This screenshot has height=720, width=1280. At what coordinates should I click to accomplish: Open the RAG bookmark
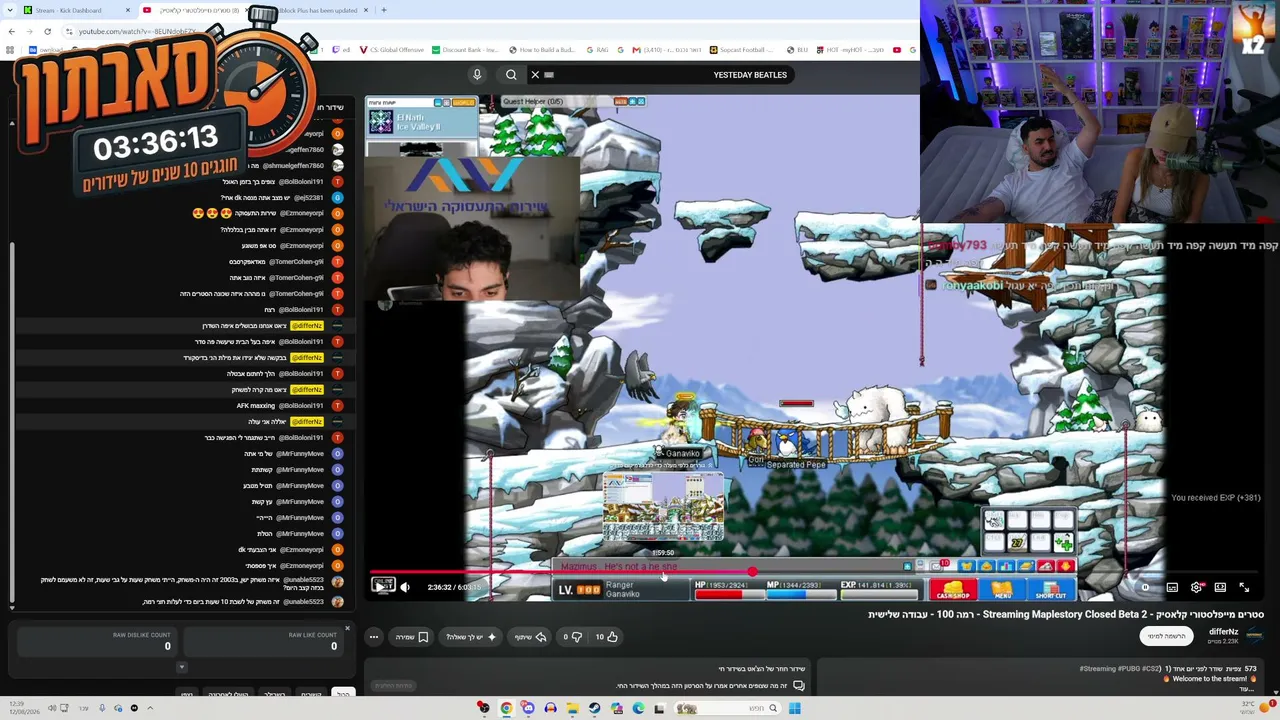597,50
